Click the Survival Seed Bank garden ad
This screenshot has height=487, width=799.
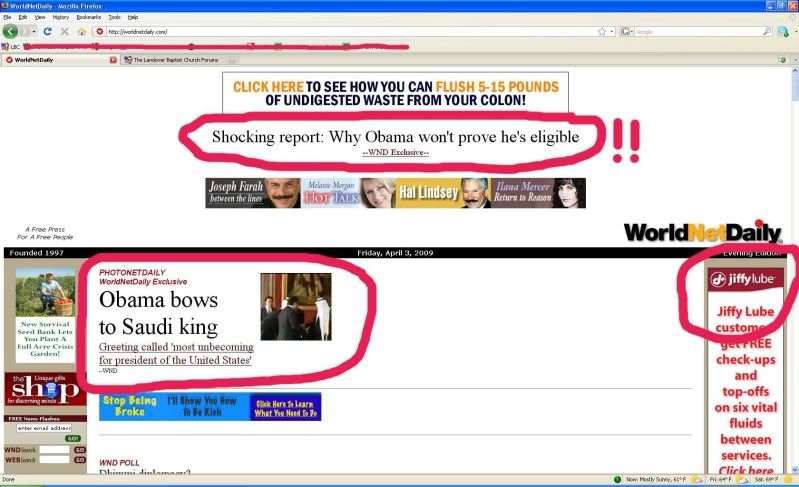45,314
